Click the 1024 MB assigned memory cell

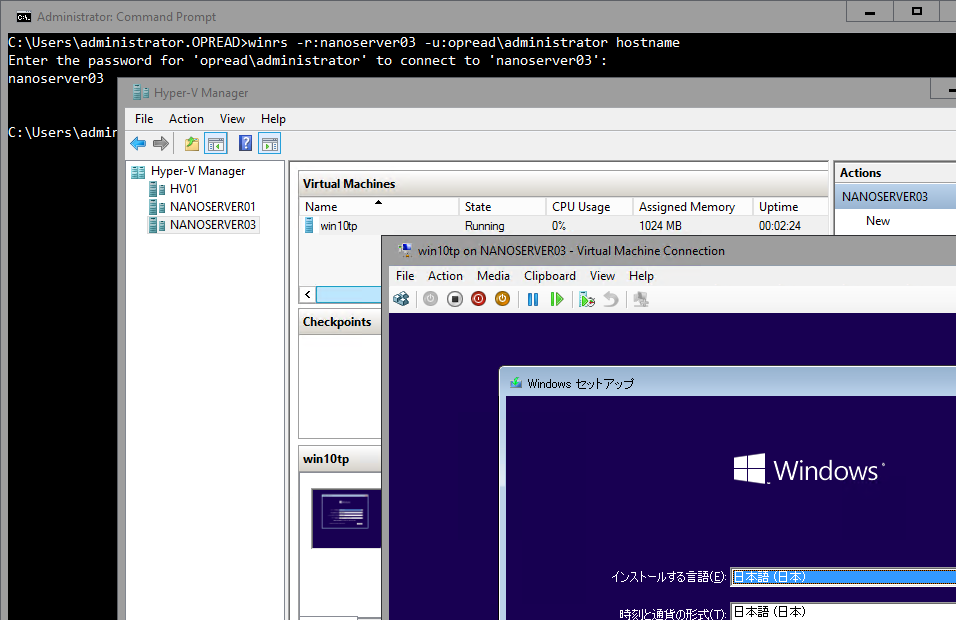click(x=660, y=226)
